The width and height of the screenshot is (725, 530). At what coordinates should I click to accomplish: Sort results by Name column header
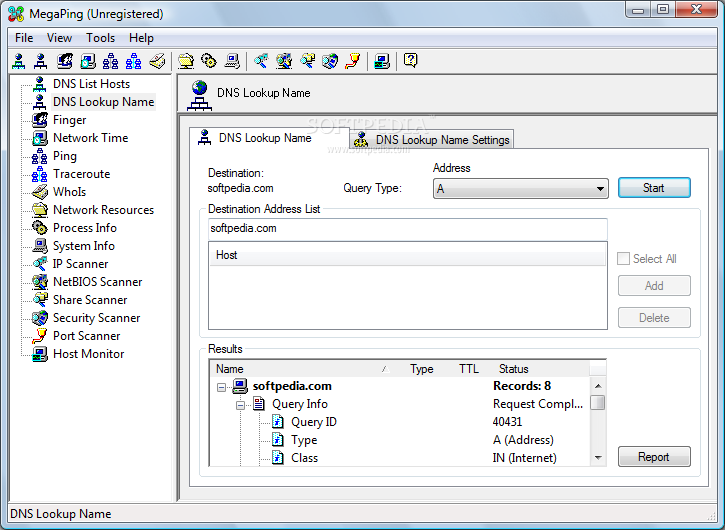(304, 369)
